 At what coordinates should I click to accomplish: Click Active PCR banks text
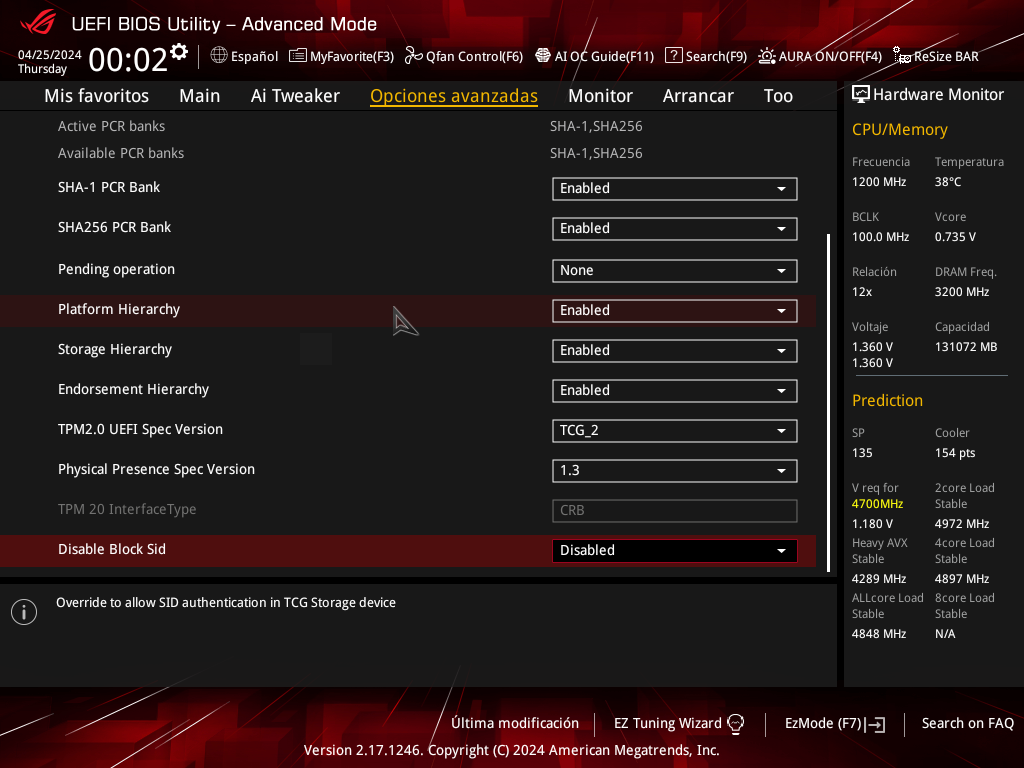(x=111, y=126)
